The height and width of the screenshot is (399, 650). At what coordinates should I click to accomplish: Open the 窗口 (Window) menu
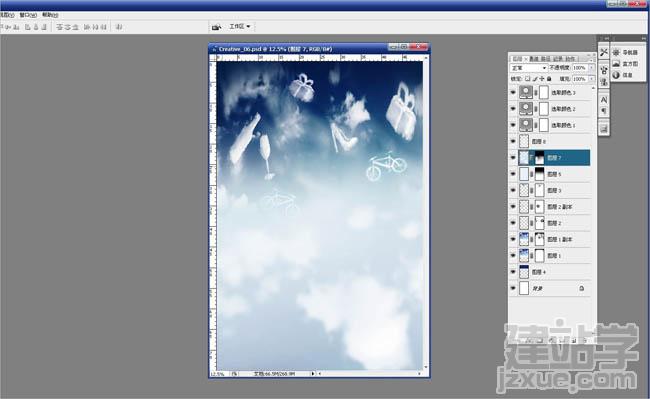click(x=28, y=15)
